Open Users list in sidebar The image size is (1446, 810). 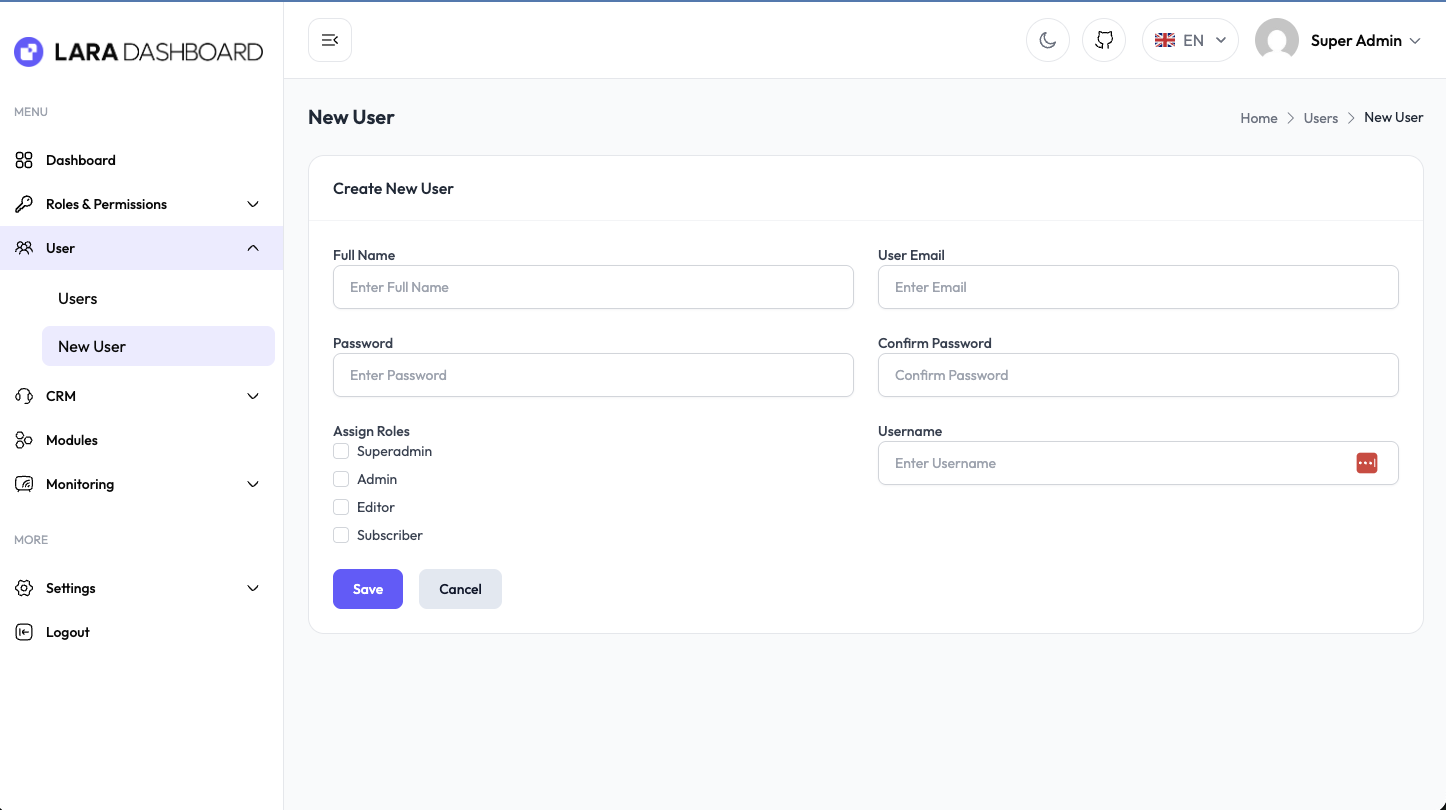(78, 299)
